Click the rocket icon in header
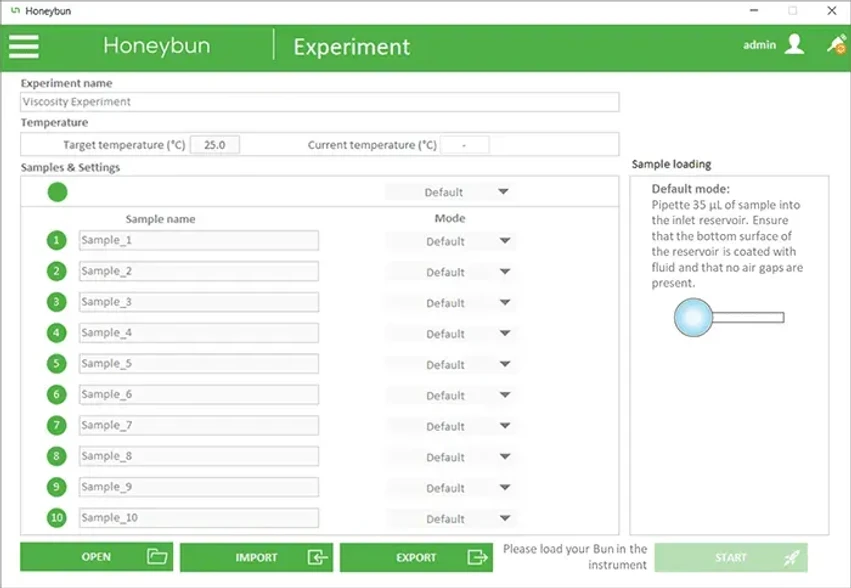Image resolution: width=851 pixels, height=588 pixels. click(x=836, y=44)
